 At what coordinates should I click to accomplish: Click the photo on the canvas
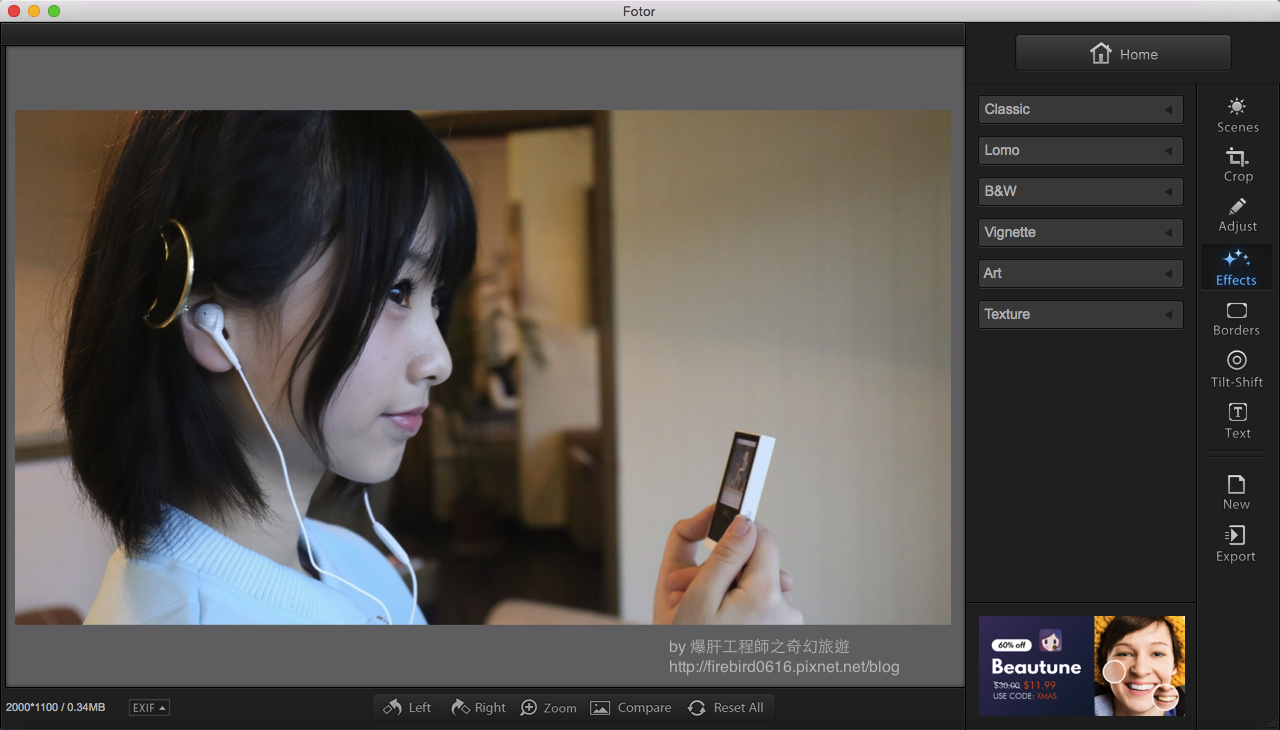coord(483,367)
